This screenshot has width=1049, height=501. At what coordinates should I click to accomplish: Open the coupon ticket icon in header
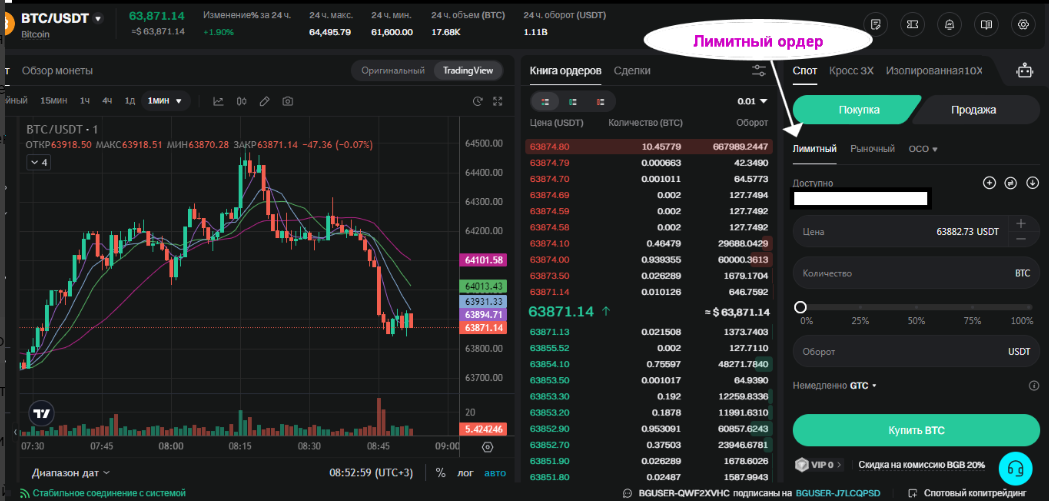912,25
